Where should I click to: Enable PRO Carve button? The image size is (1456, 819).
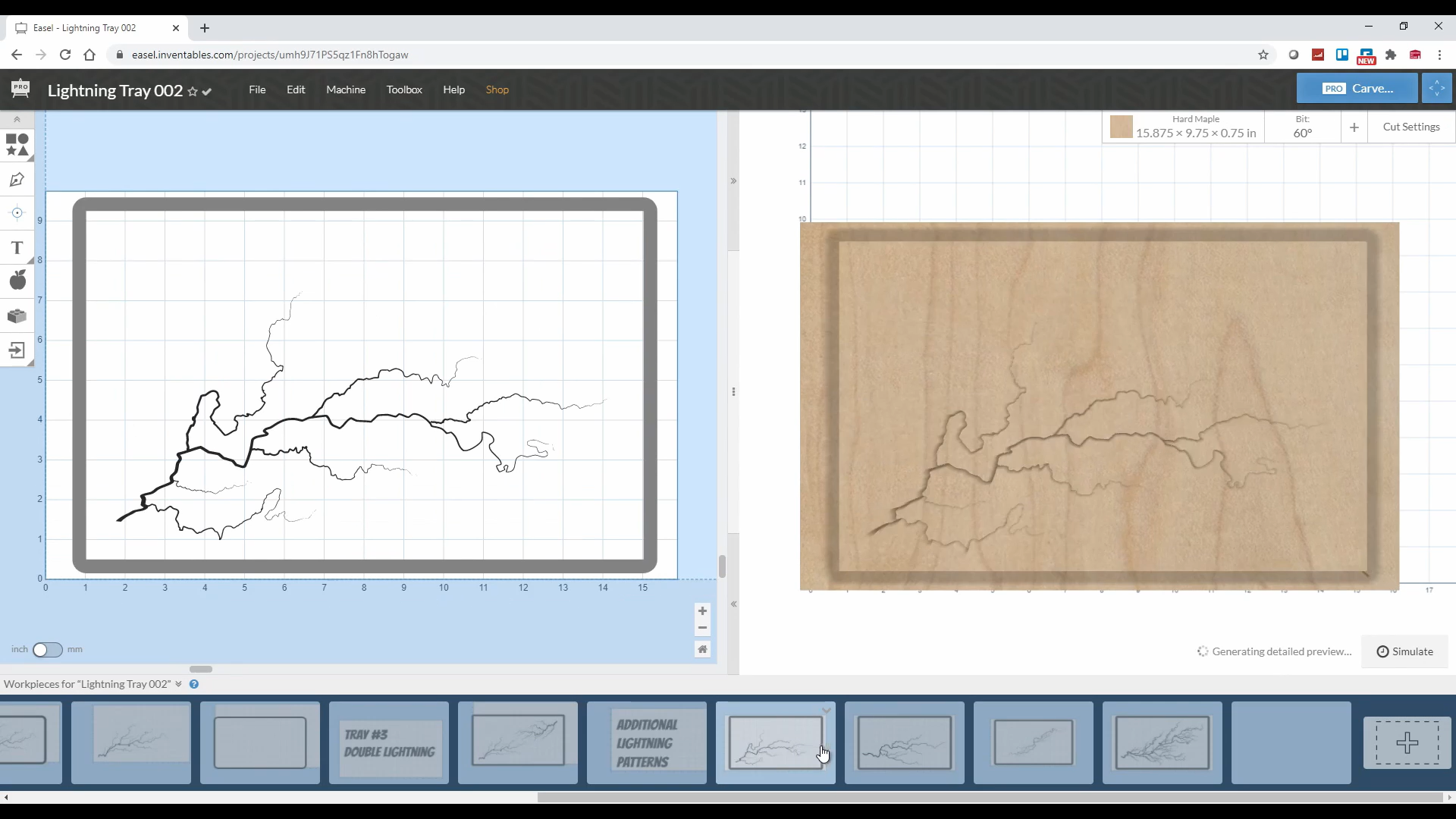point(1357,88)
